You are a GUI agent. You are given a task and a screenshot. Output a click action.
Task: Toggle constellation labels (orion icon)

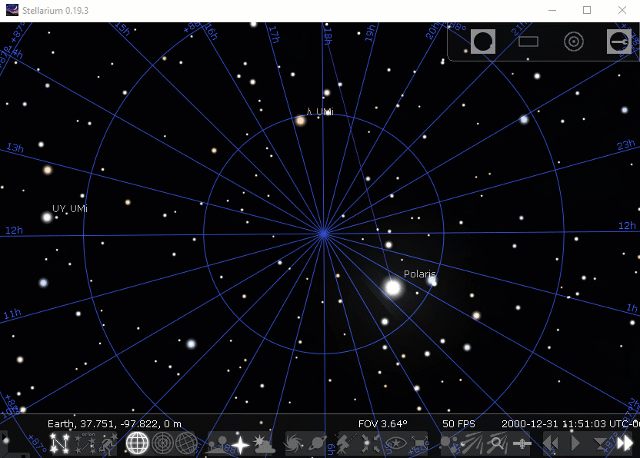(85, 443)
